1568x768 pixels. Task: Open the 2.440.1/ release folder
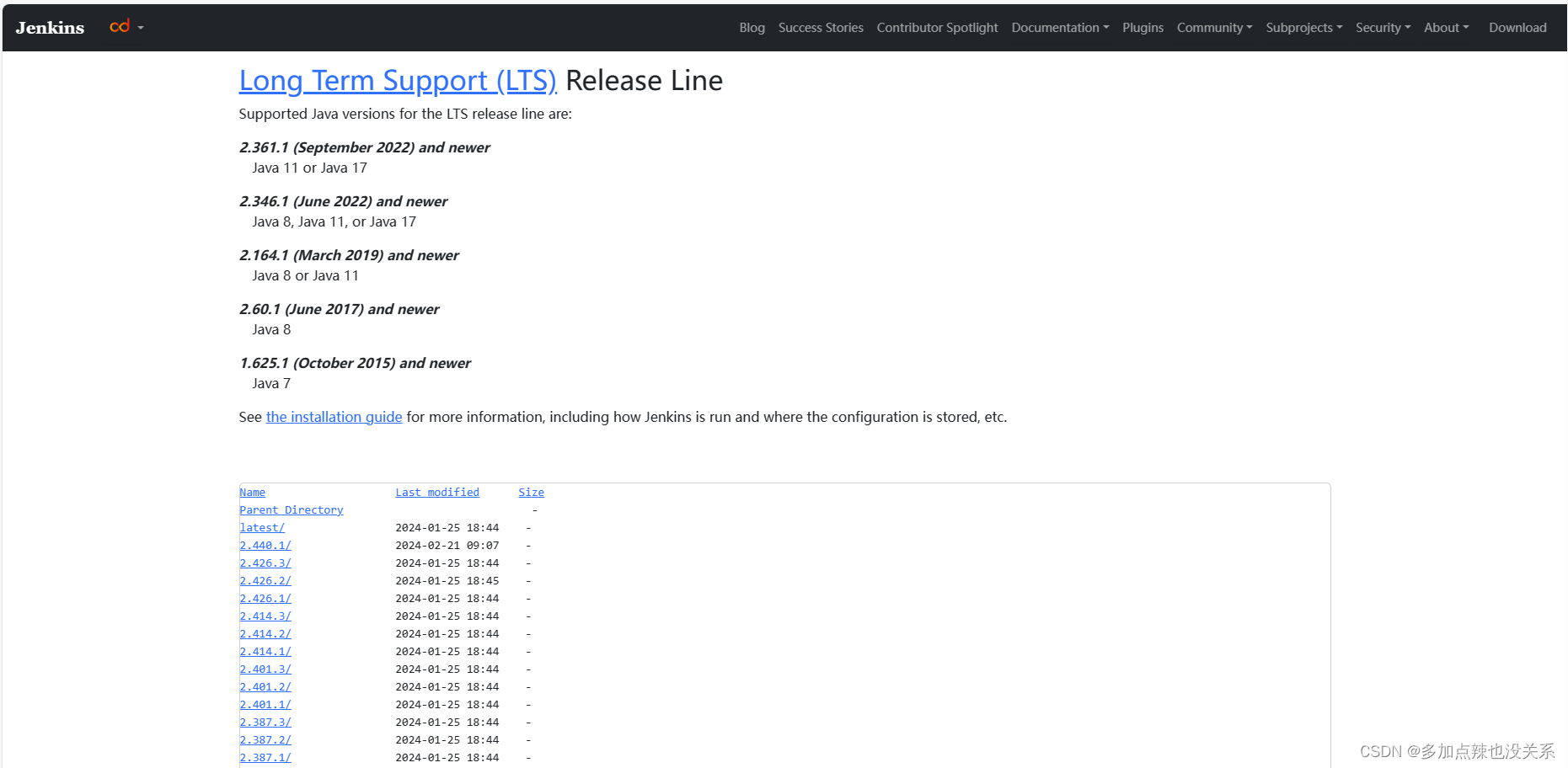[265, 546]
